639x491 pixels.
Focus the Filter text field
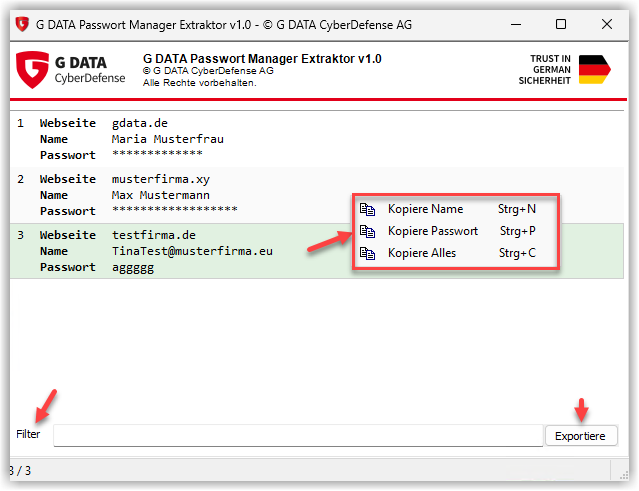click(297, 435)
